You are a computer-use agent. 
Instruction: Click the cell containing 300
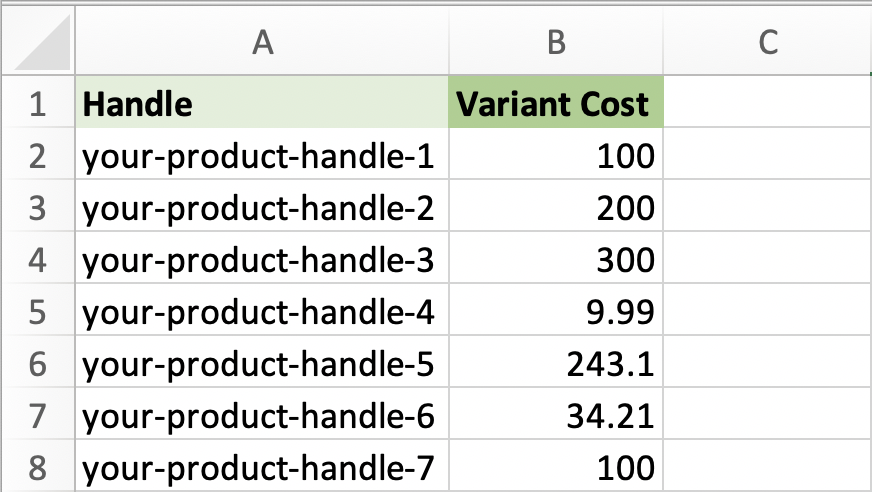[x=556, y=257]
